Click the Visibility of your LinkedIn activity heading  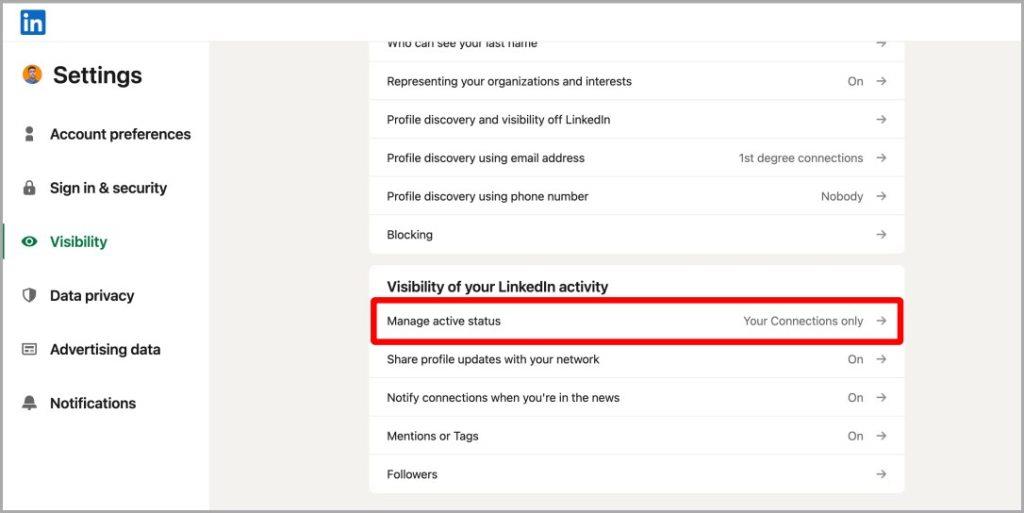[497, 287]
